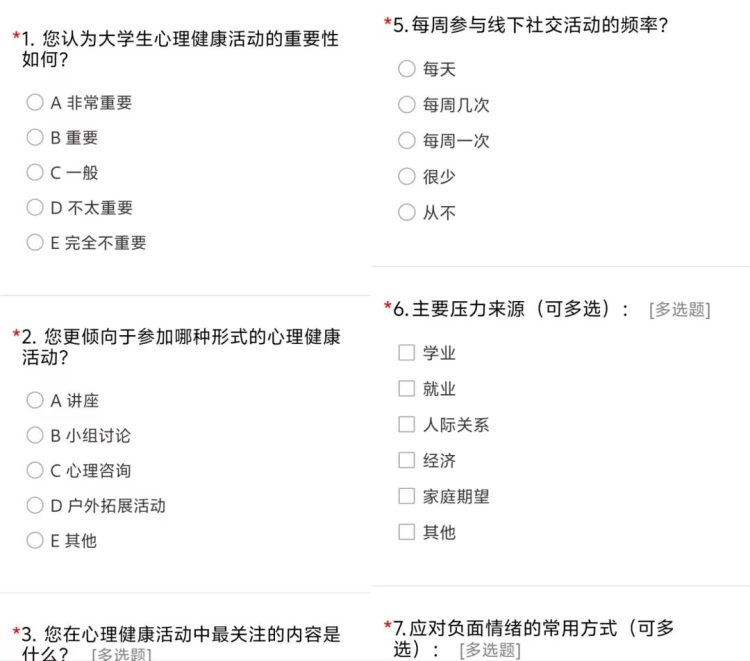Viewport: 750px width, 661px height.
Task: Select C 一般 for question 1
Action: click(x=35, y=172)
